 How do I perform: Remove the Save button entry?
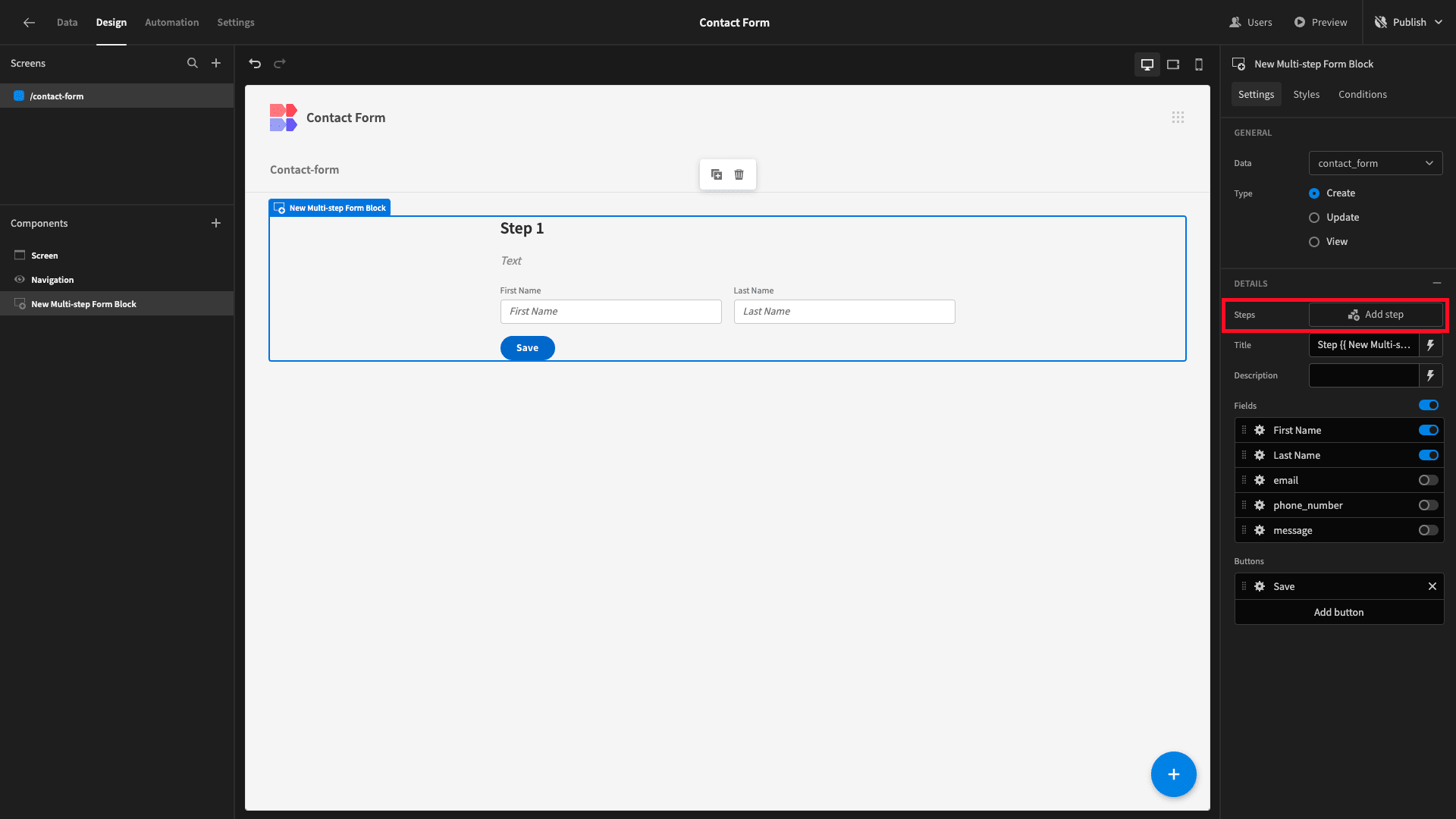point(1432,586)
